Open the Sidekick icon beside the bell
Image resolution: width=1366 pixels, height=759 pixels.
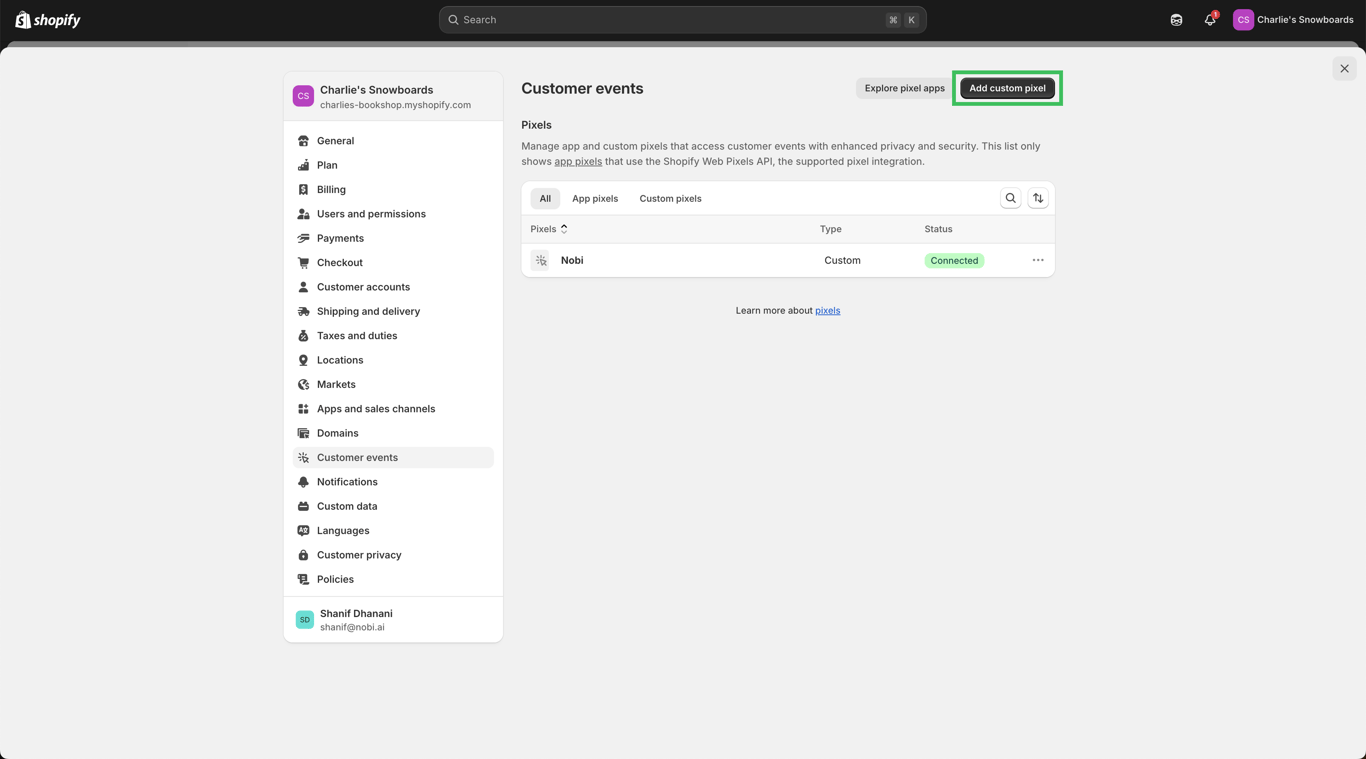1176,20
